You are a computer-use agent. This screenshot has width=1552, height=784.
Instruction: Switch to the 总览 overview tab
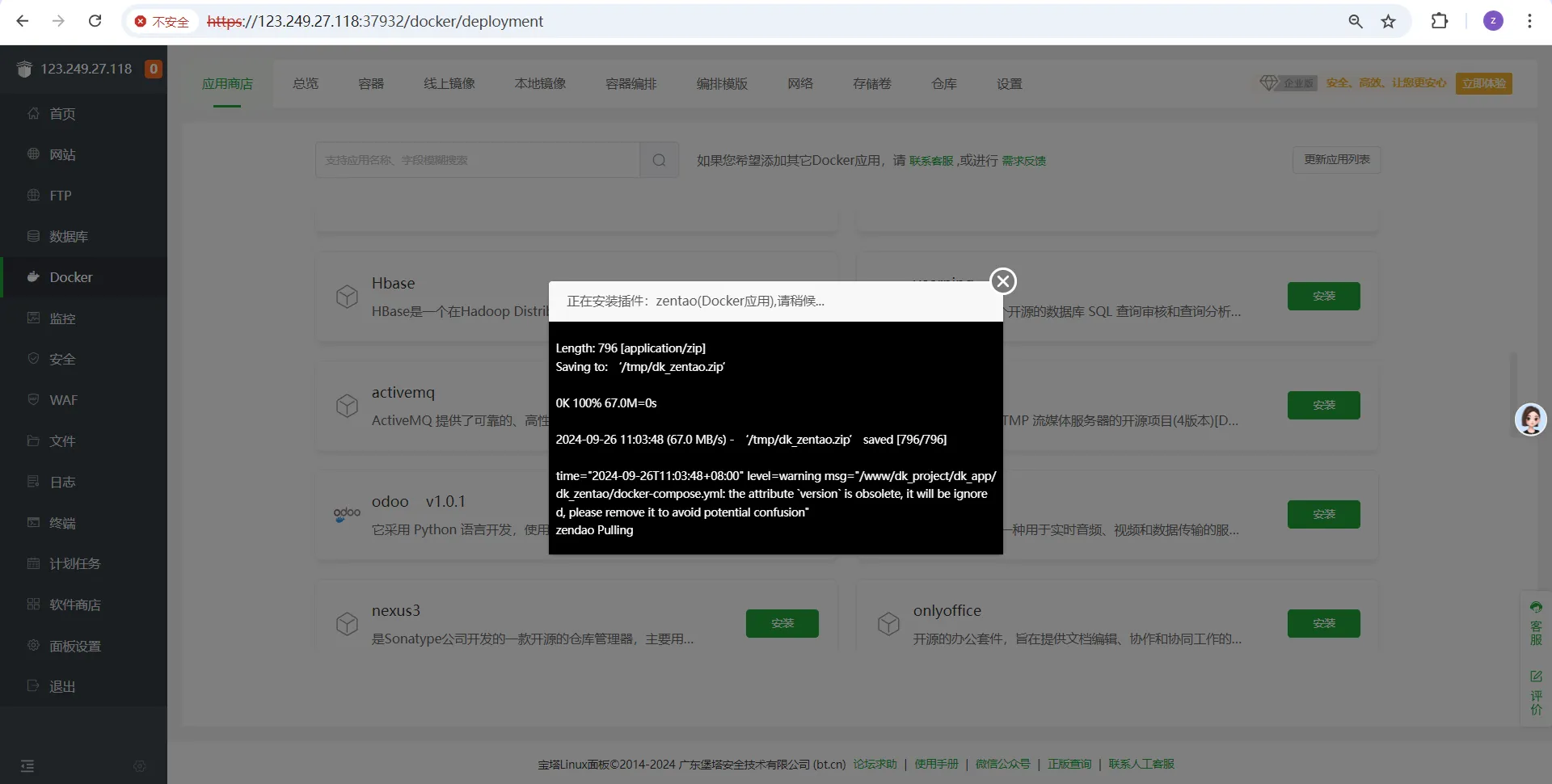[x=306, y=84]
